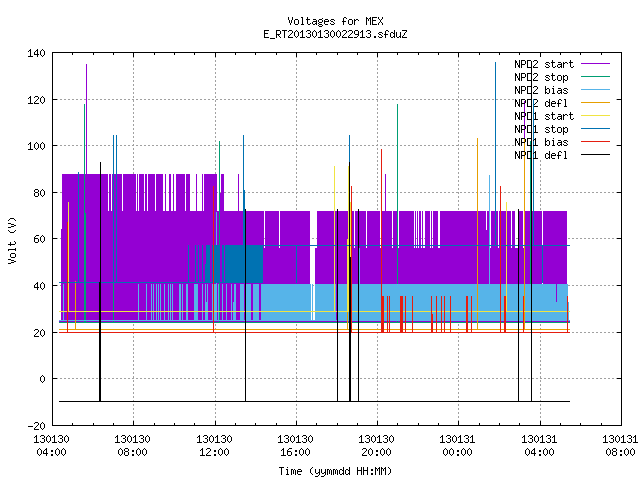Select the NPD1 defl legend label
The image size is (640, 480).
tap(541, 155)
